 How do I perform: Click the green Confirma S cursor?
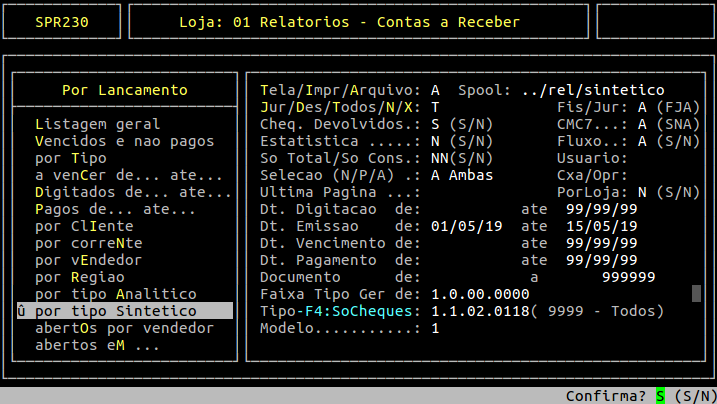[x=659, y=396]
